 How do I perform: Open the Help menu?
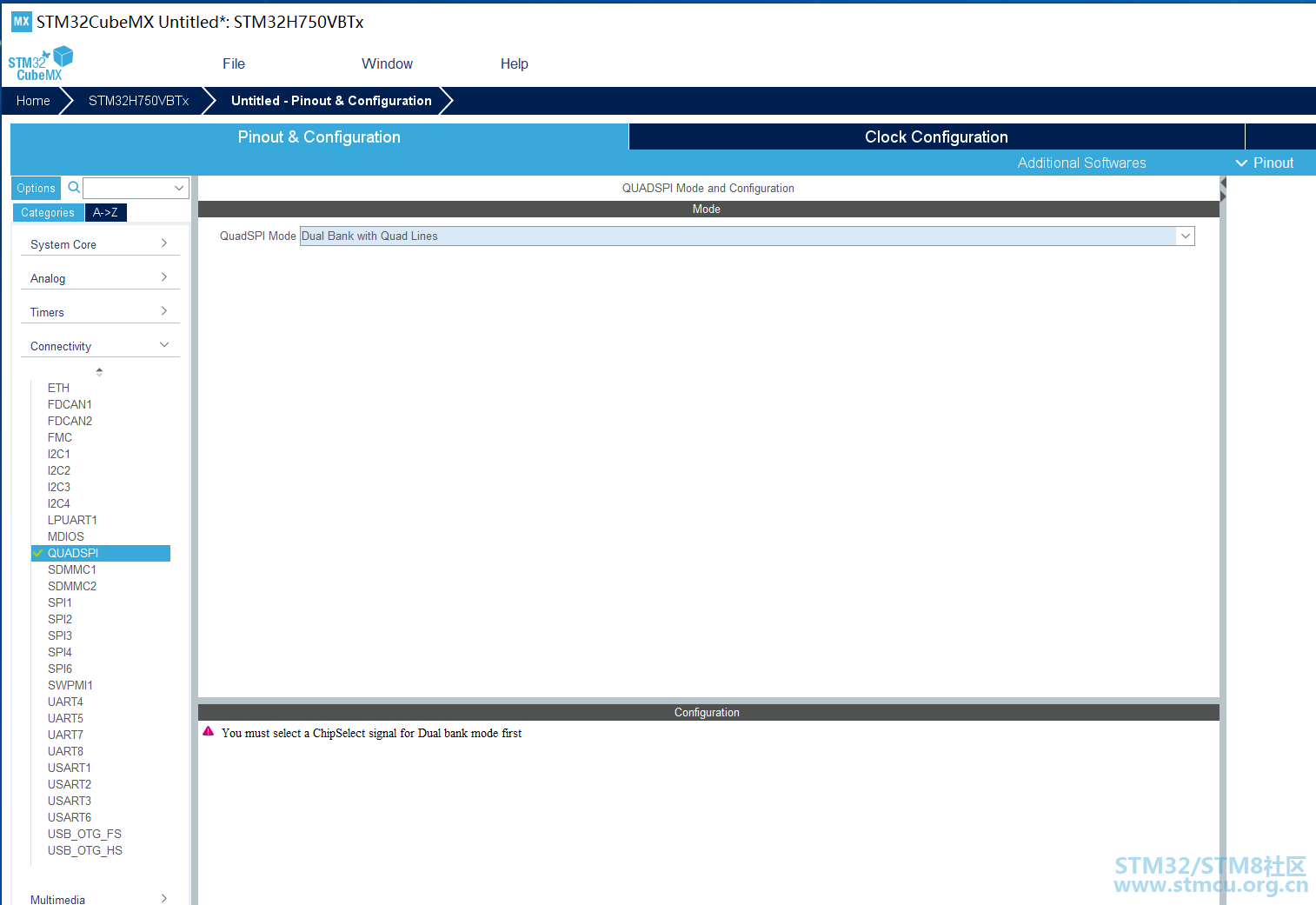[x=515, y=63]
